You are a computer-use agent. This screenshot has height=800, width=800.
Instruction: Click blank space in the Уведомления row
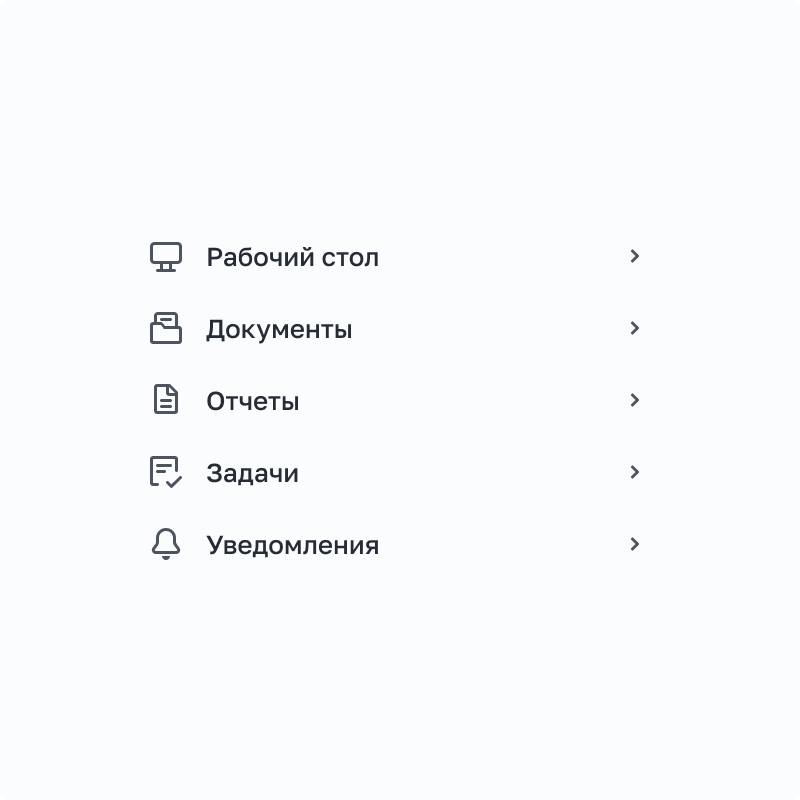click(500, 545)
